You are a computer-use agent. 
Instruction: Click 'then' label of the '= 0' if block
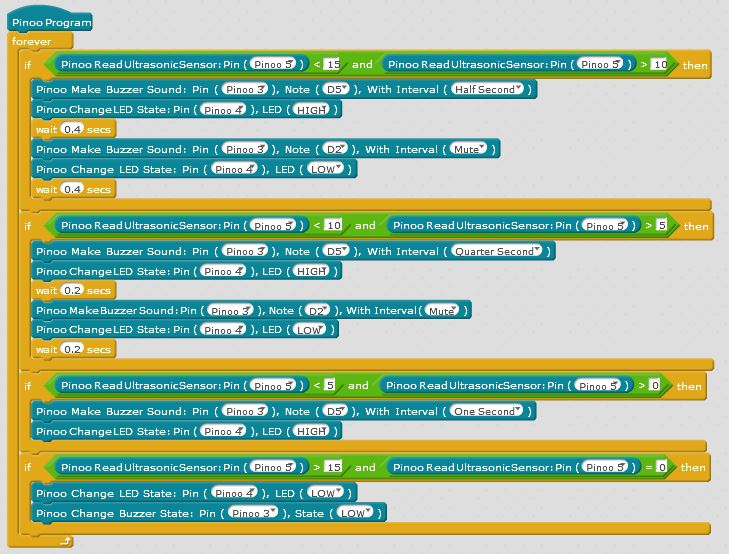pos(693,467)
